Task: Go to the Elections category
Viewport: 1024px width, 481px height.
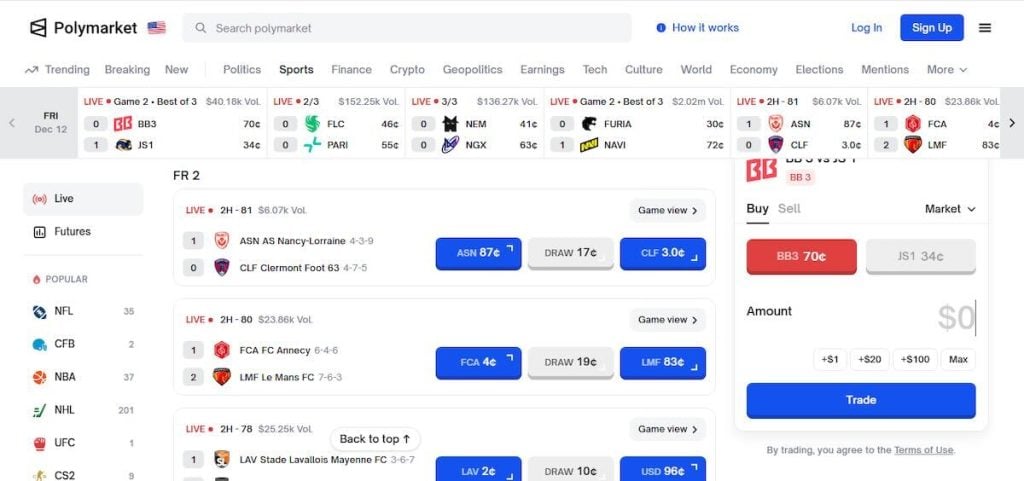Action: pos(819,69)
